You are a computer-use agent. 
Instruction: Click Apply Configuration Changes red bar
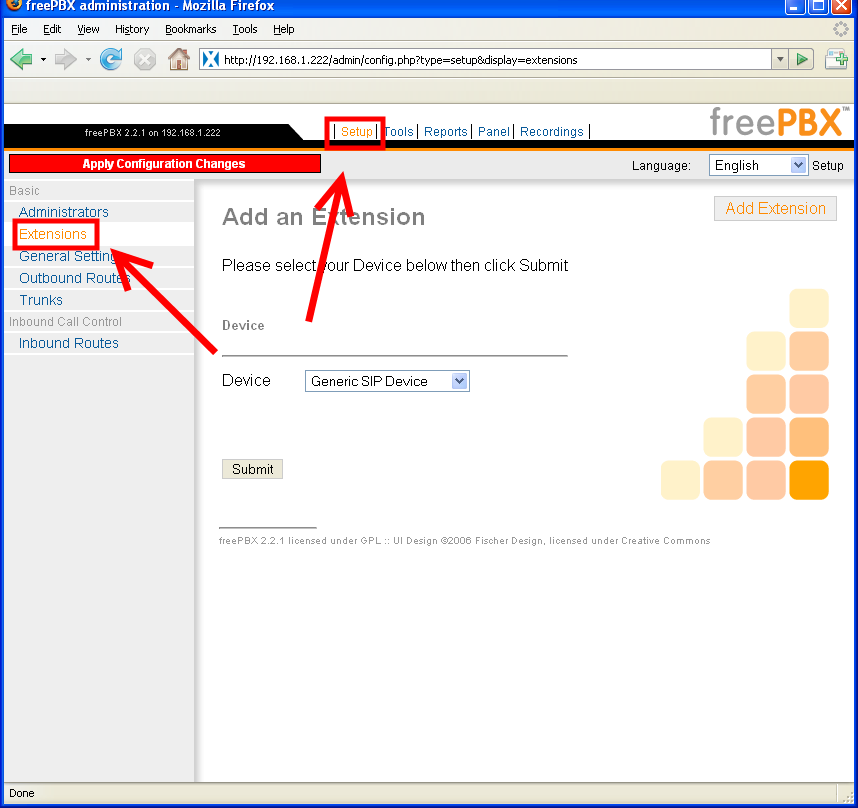tap(165, 164)
